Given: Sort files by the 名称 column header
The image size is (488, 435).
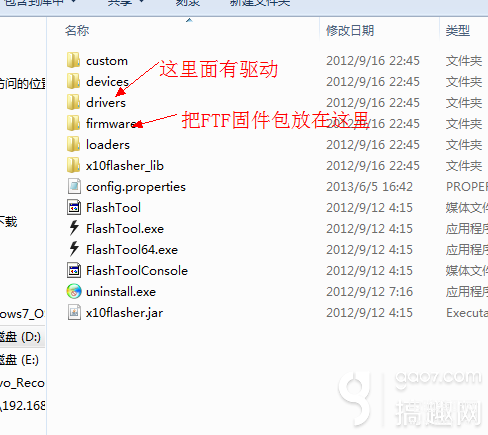Looking at the screenshot, I should click(x=77, y=31).
